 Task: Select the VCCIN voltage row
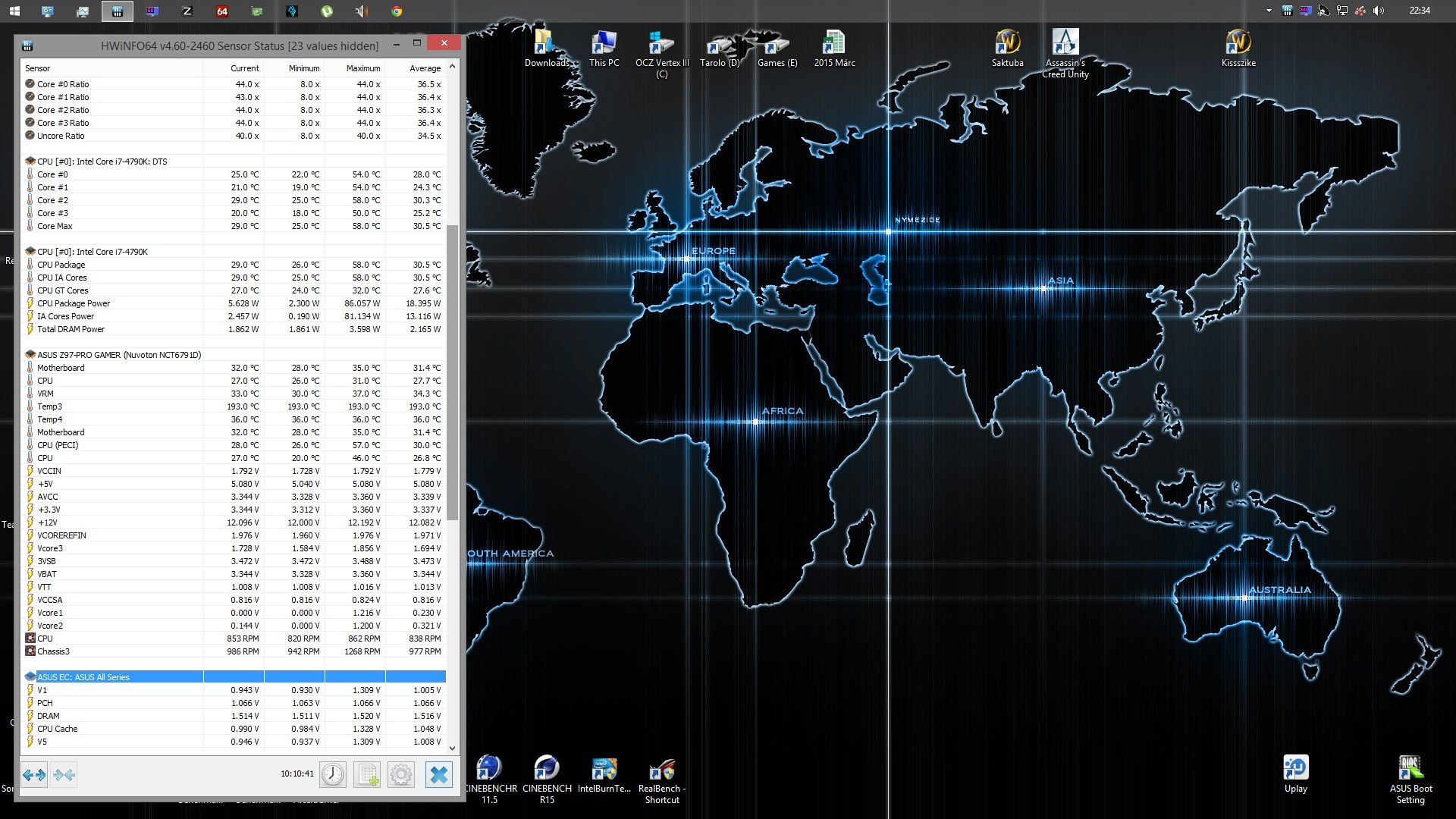[x=234, y=471]
